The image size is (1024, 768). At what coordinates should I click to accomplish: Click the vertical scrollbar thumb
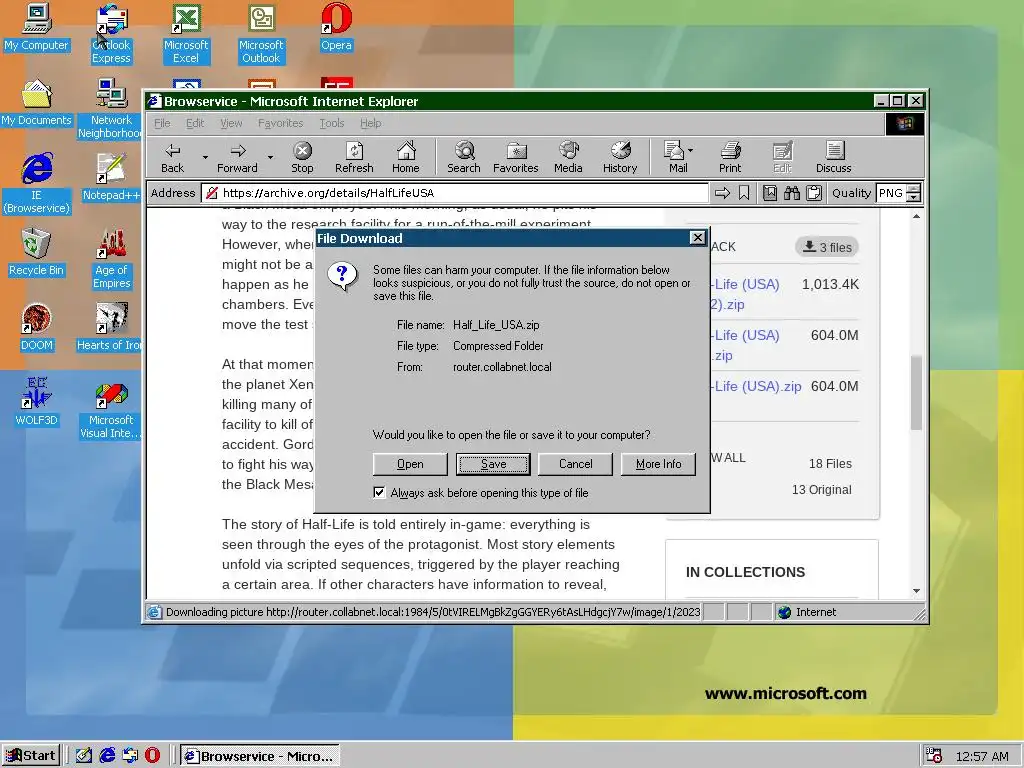click(x=916, y=392)
